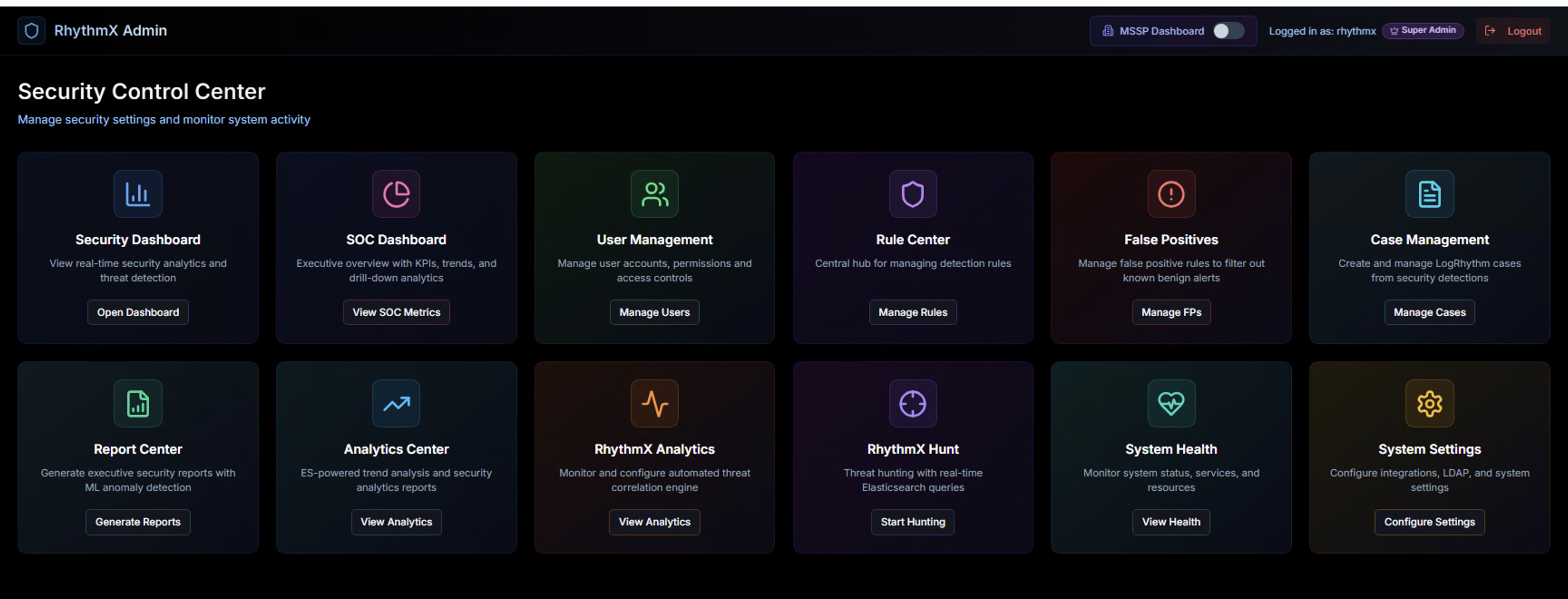
Task: Click the SOC Dashboard pie chart icon
Action: [x=396, y=194]
